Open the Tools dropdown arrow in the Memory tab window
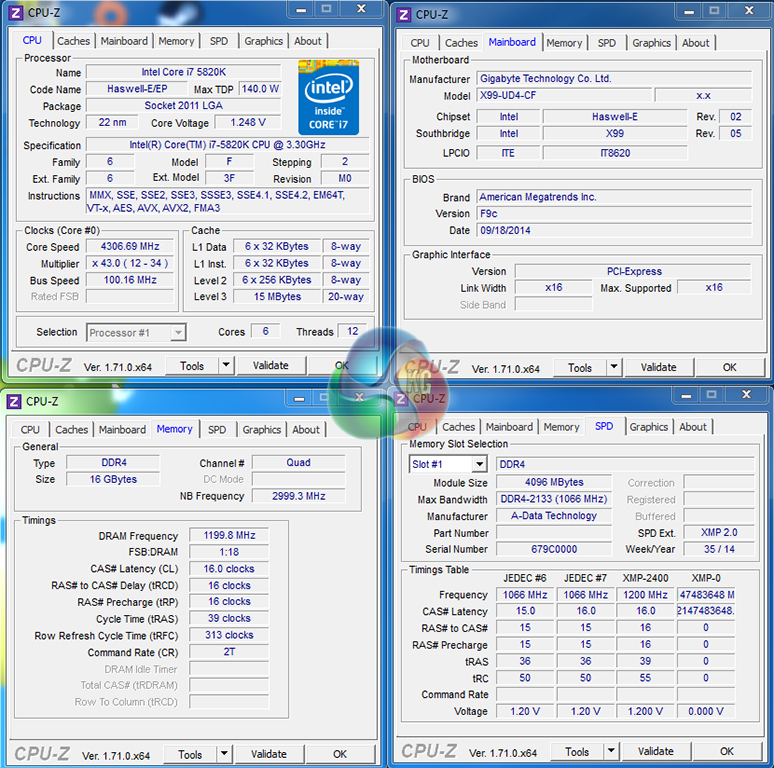The width and height of the screenshot is (774, 768). coord(223,755)
